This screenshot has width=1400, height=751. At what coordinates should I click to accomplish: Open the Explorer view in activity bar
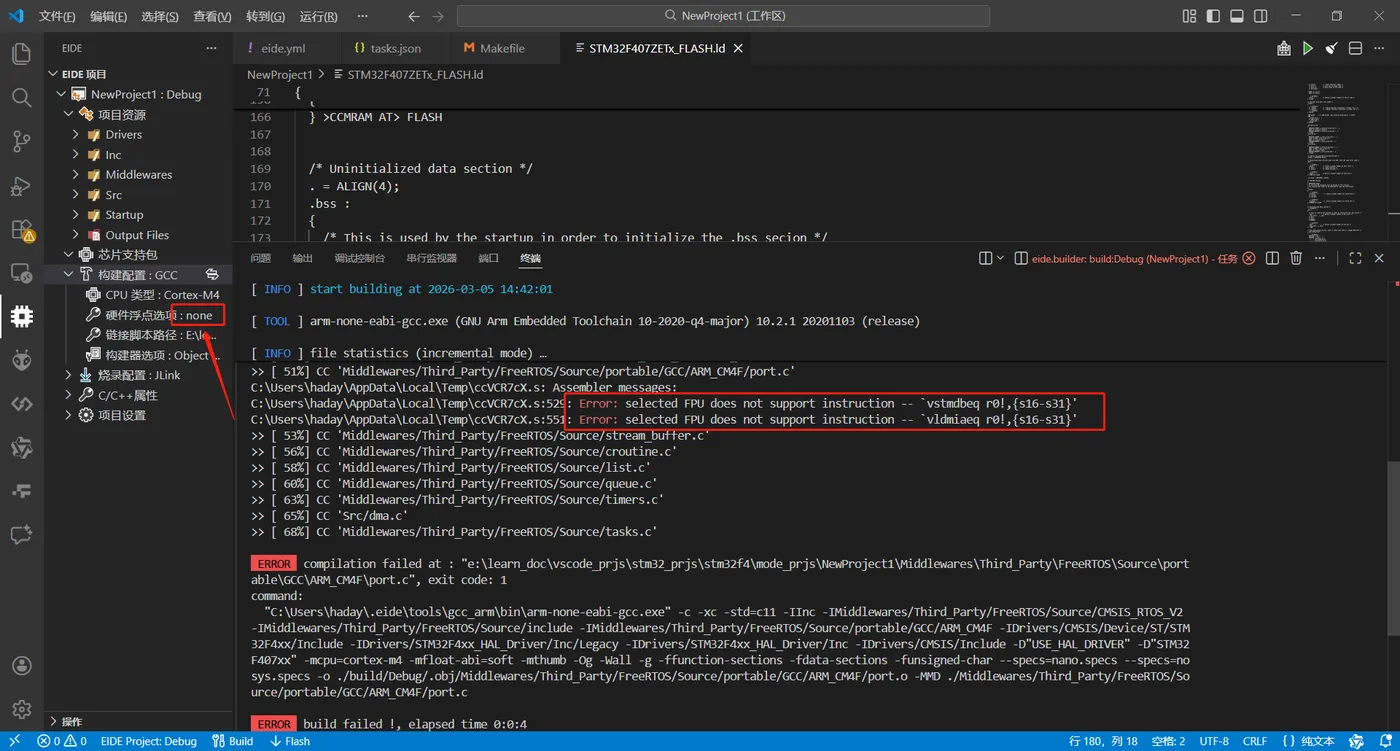(21, 54)
